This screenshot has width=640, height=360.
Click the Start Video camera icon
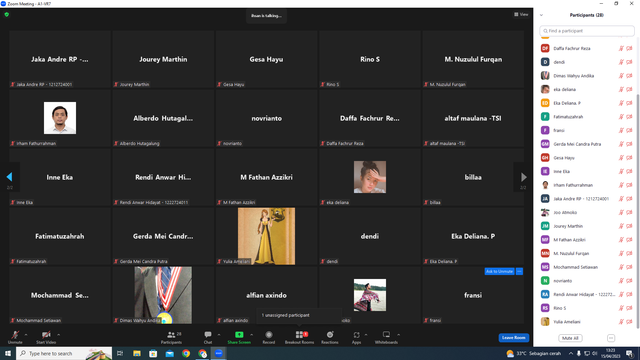click(x=46, y=335)
